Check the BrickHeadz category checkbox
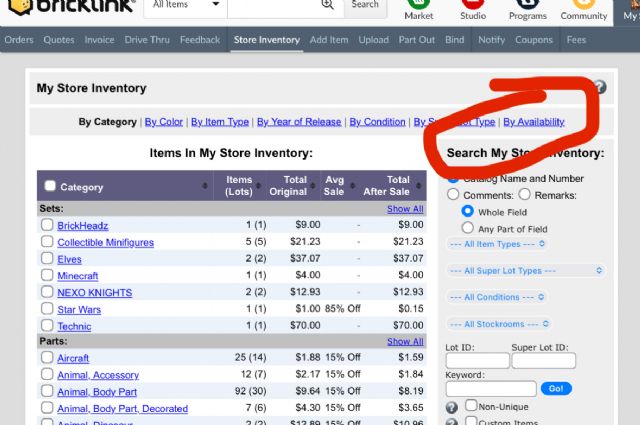 (47, 225)
